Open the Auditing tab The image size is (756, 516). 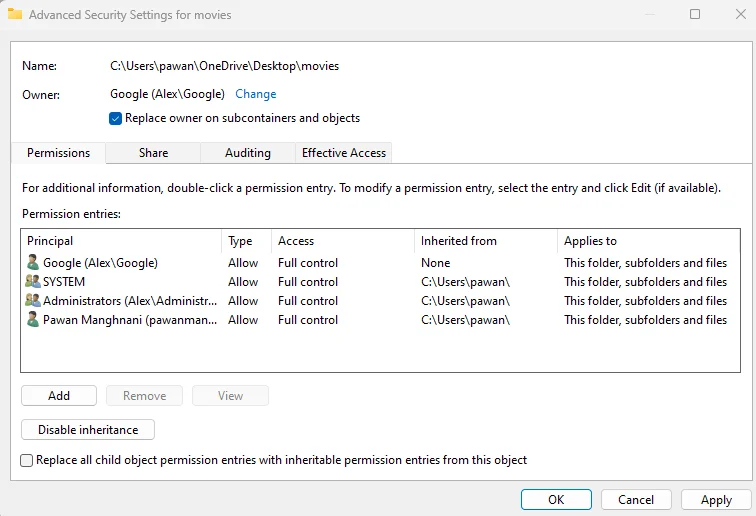pos(248,153)
